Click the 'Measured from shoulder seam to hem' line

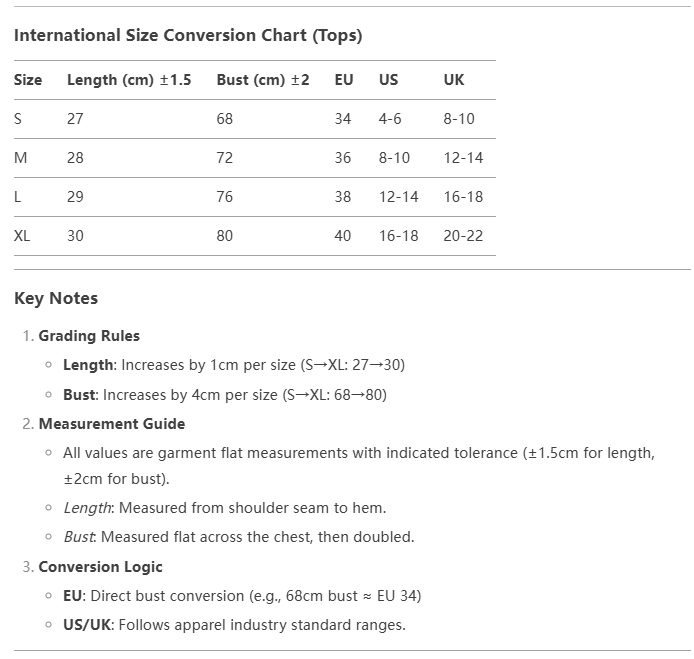point(224,508)
